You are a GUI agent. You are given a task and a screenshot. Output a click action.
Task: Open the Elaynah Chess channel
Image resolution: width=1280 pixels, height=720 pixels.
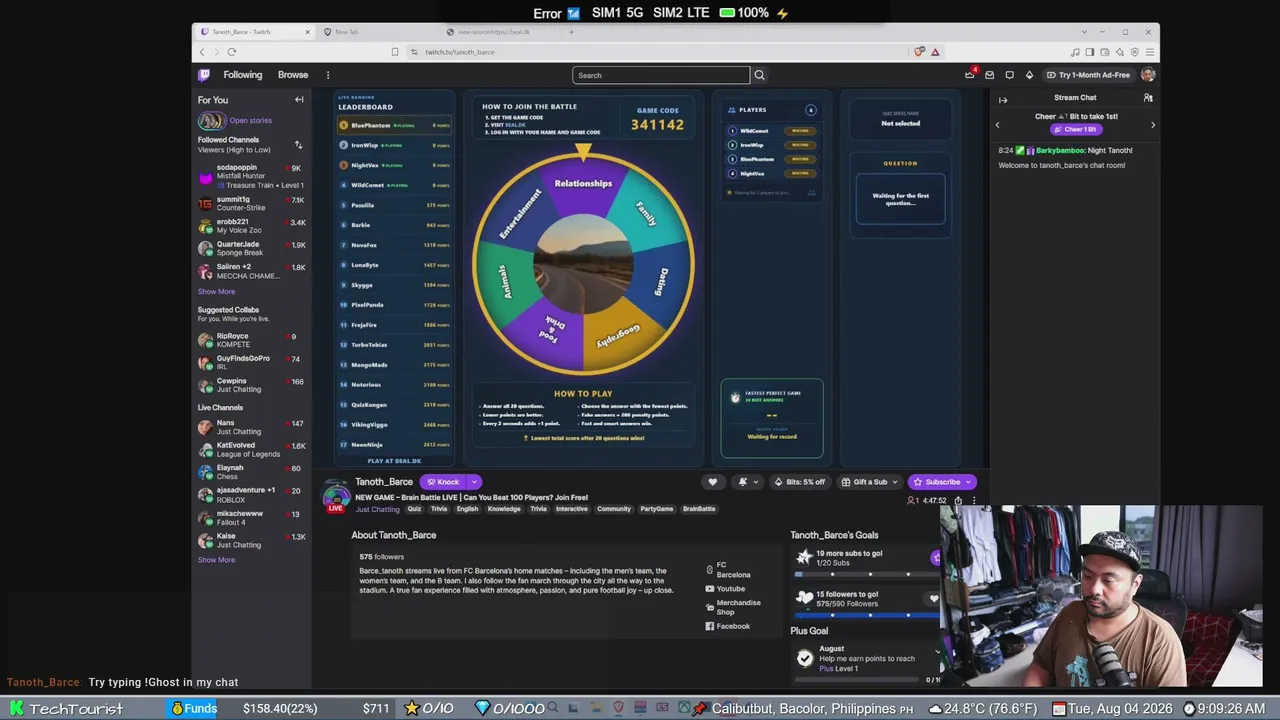(250, 472)
